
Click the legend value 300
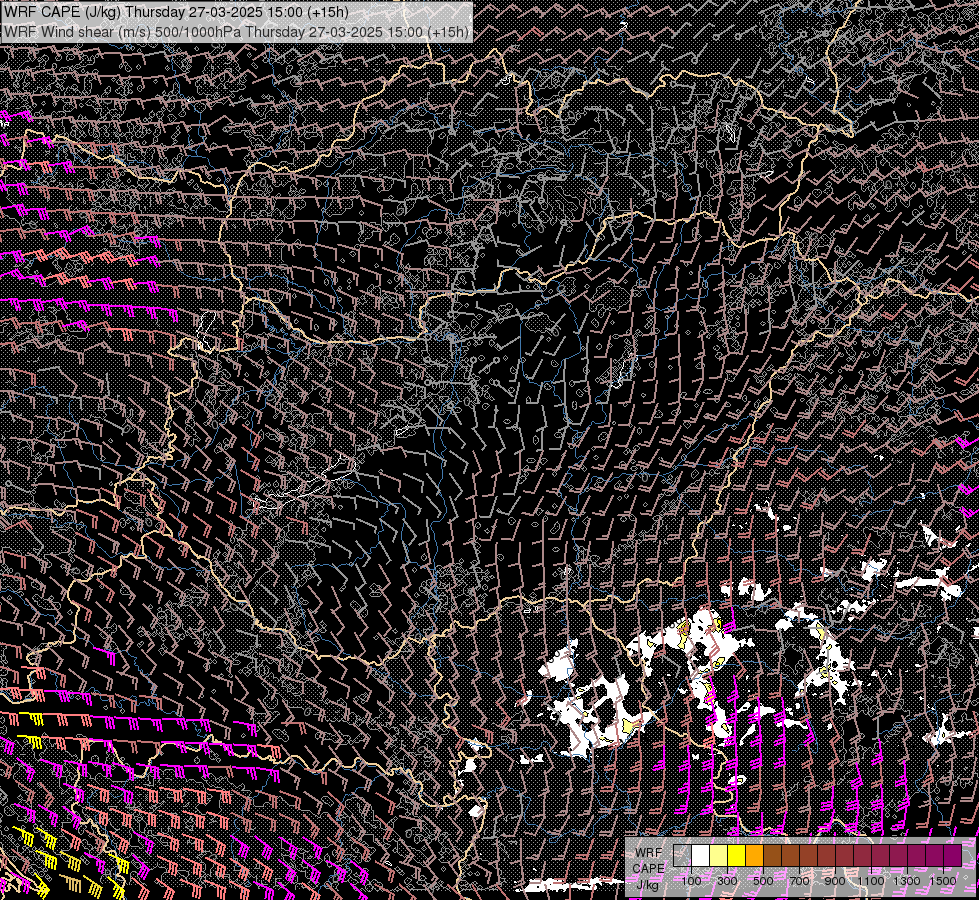727,881
